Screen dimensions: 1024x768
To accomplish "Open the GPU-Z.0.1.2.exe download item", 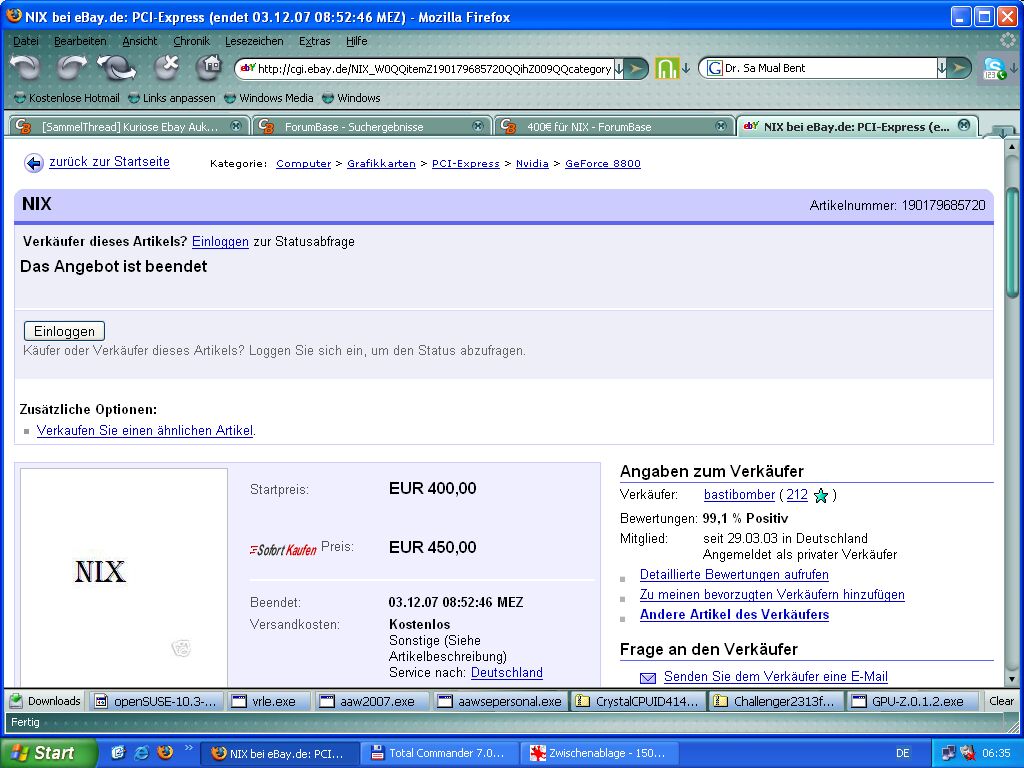I will pyautogui.click(x=912, y=701).
